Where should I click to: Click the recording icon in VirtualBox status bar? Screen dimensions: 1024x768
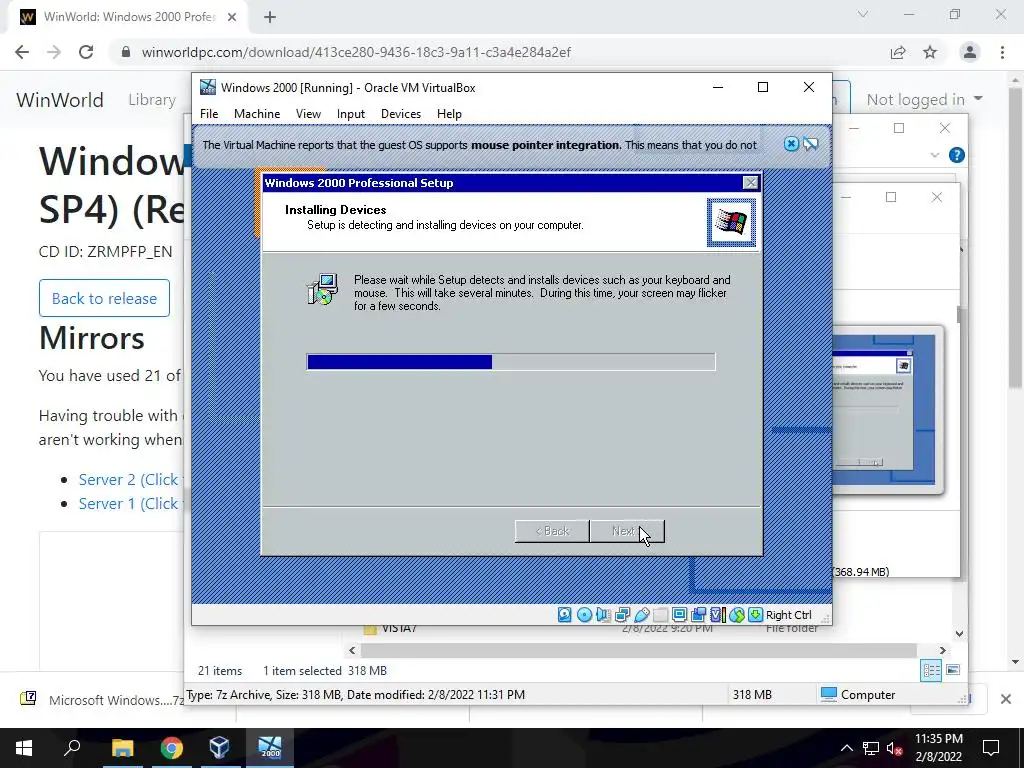698,615
